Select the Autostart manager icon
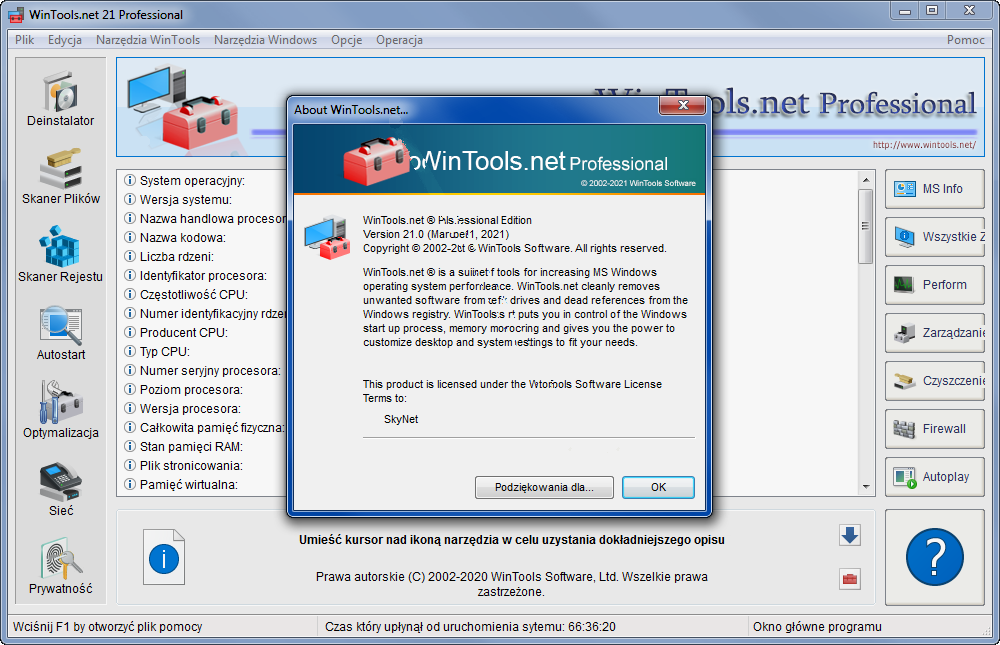The height and width of the screenshot is (645, 1000). pyautogui.click(x=61, y=332)
